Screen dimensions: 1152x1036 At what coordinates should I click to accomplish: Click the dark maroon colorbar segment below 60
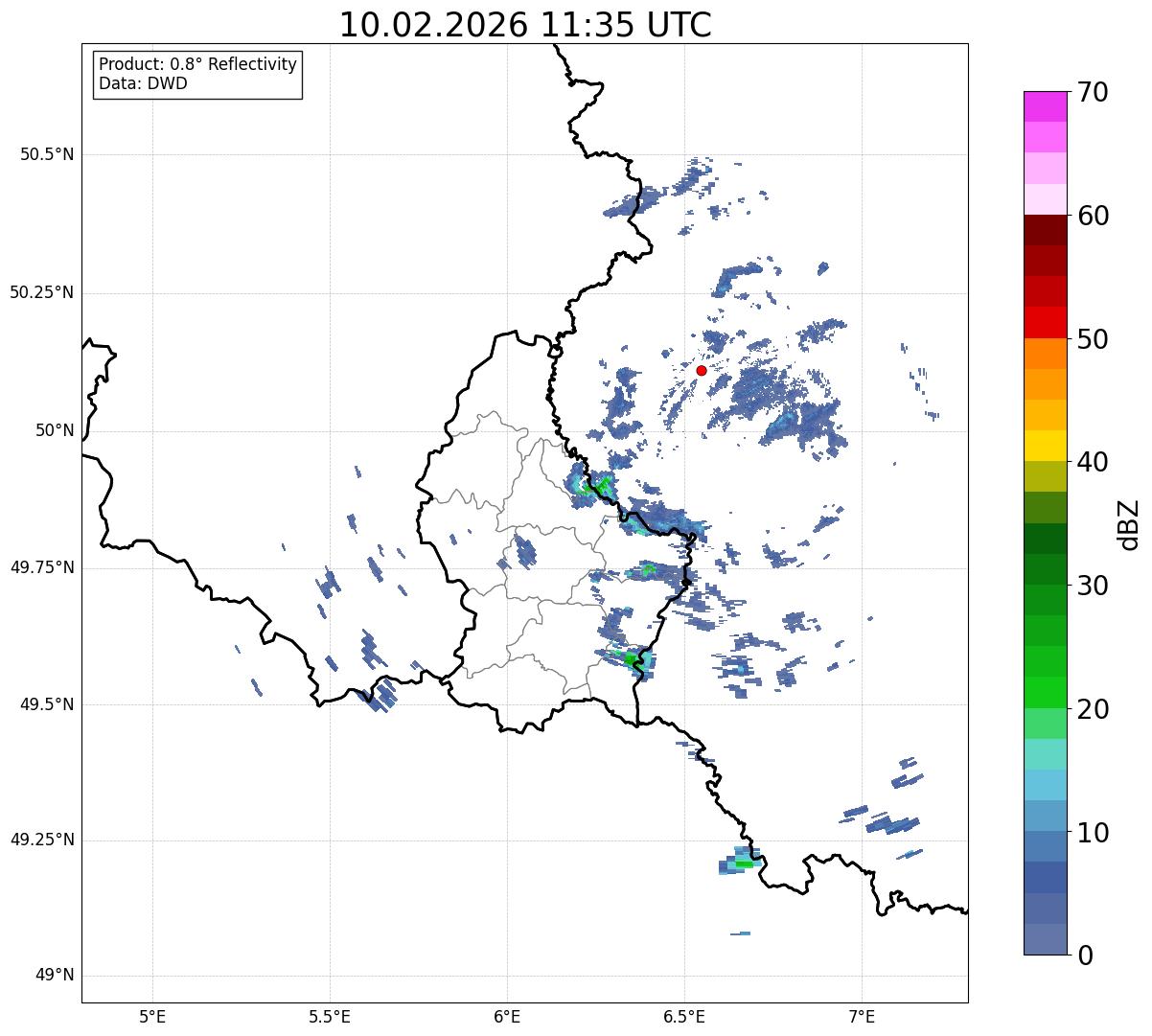tap(1046, 231)
